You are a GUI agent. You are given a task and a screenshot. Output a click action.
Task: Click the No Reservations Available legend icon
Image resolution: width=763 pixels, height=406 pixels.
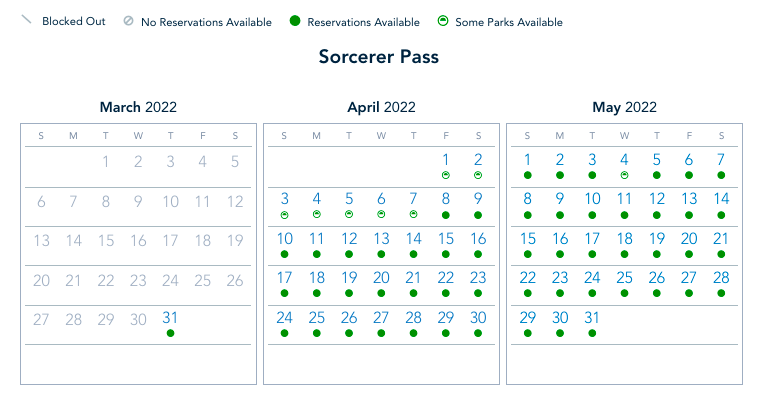click(127, 21)
